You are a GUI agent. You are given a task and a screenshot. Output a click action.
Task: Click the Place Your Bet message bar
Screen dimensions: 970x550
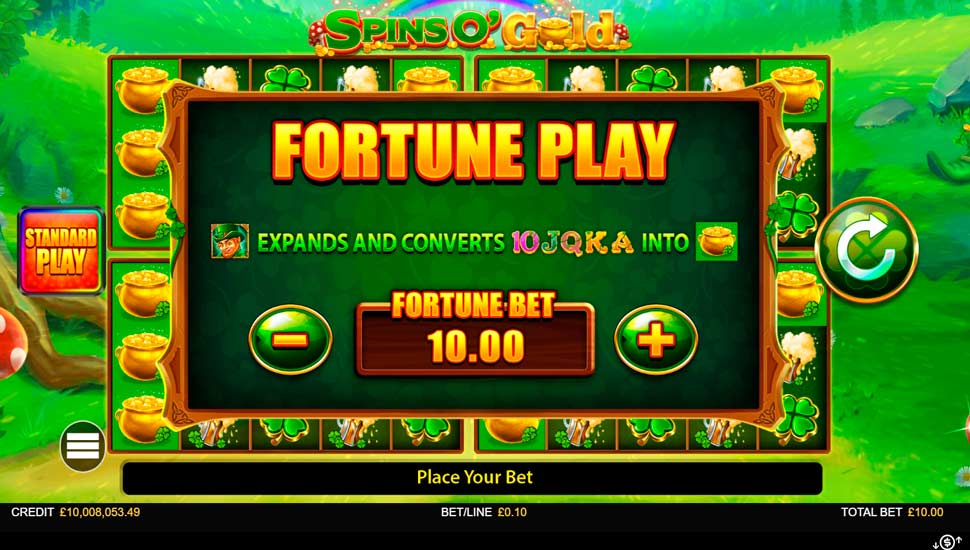pyautogui.click(x=473, y=478)
